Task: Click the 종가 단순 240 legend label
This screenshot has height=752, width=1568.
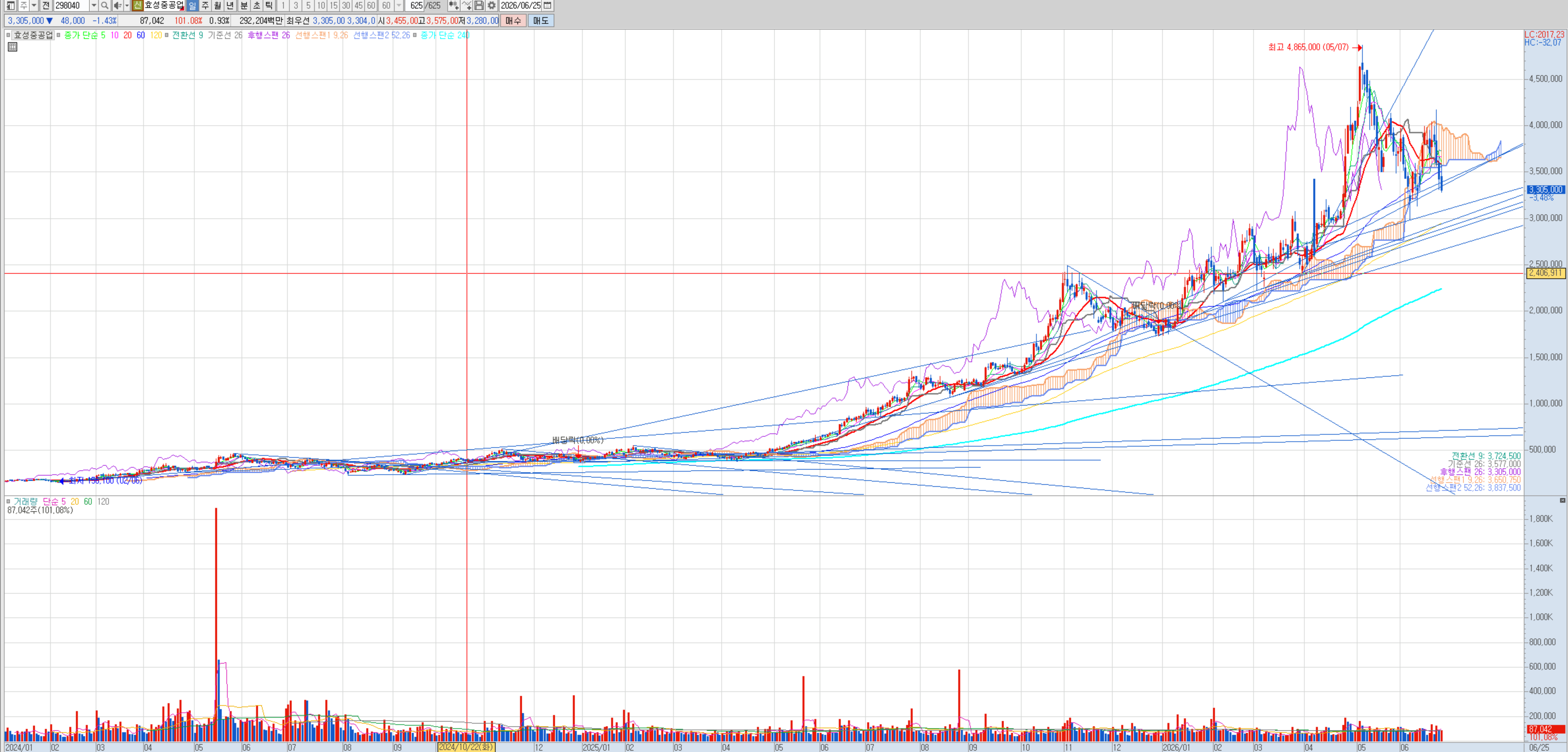Action: (445, 35)
